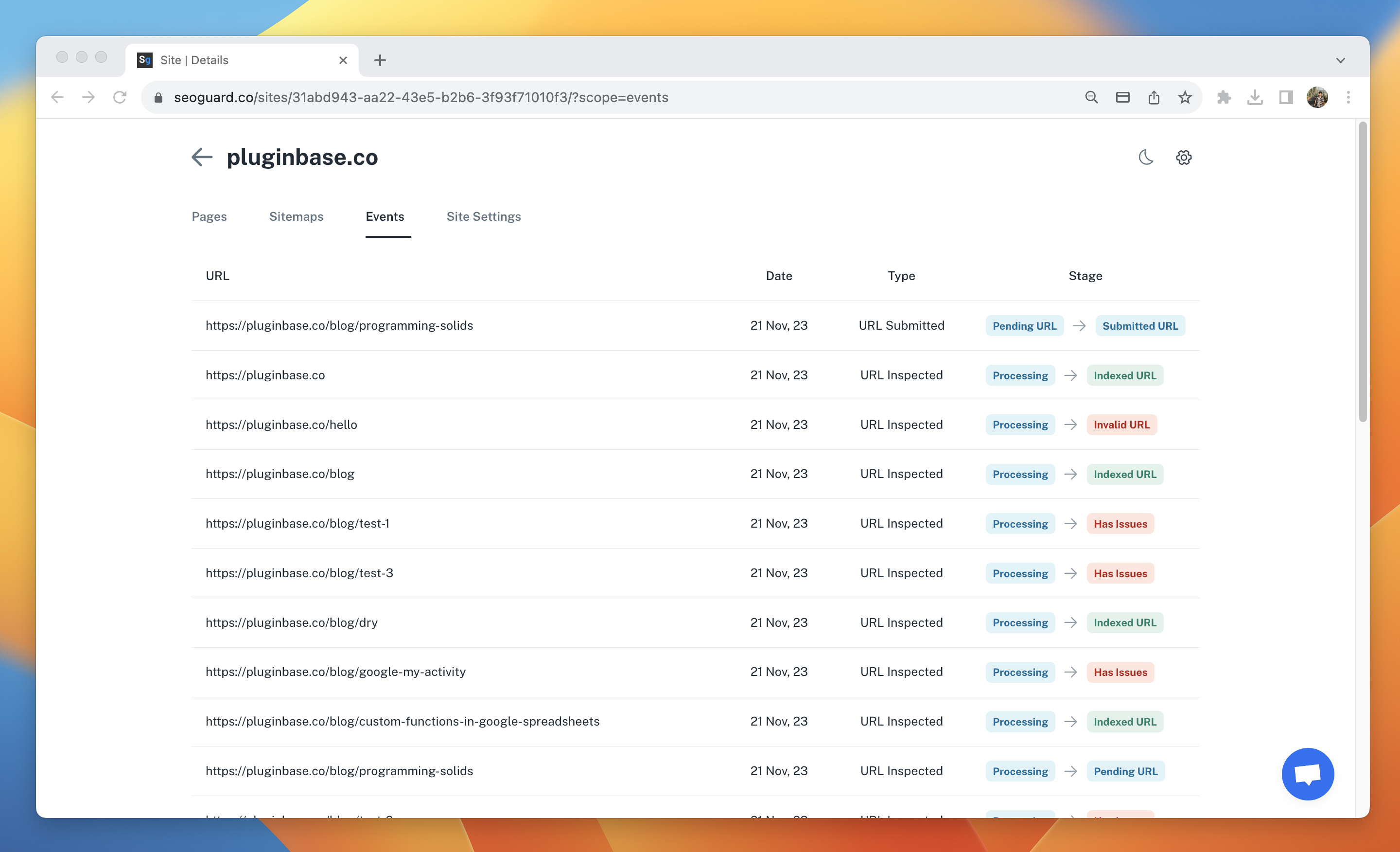Click the back arrow beside pluginbase.co
This screenshot has height=852, width=1400.
[202, 157]
